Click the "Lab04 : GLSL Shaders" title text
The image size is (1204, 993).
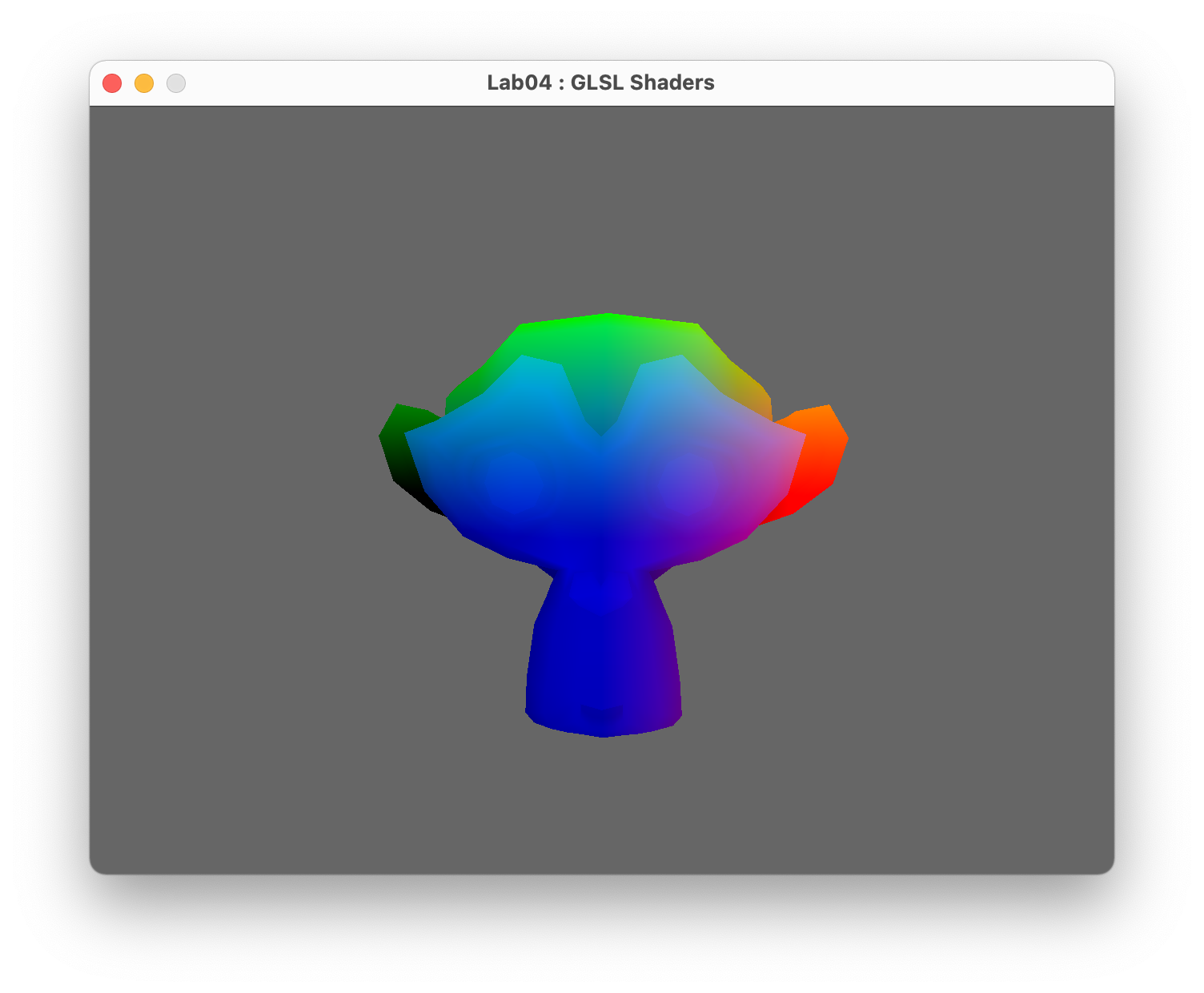click(x=600, y=83)
